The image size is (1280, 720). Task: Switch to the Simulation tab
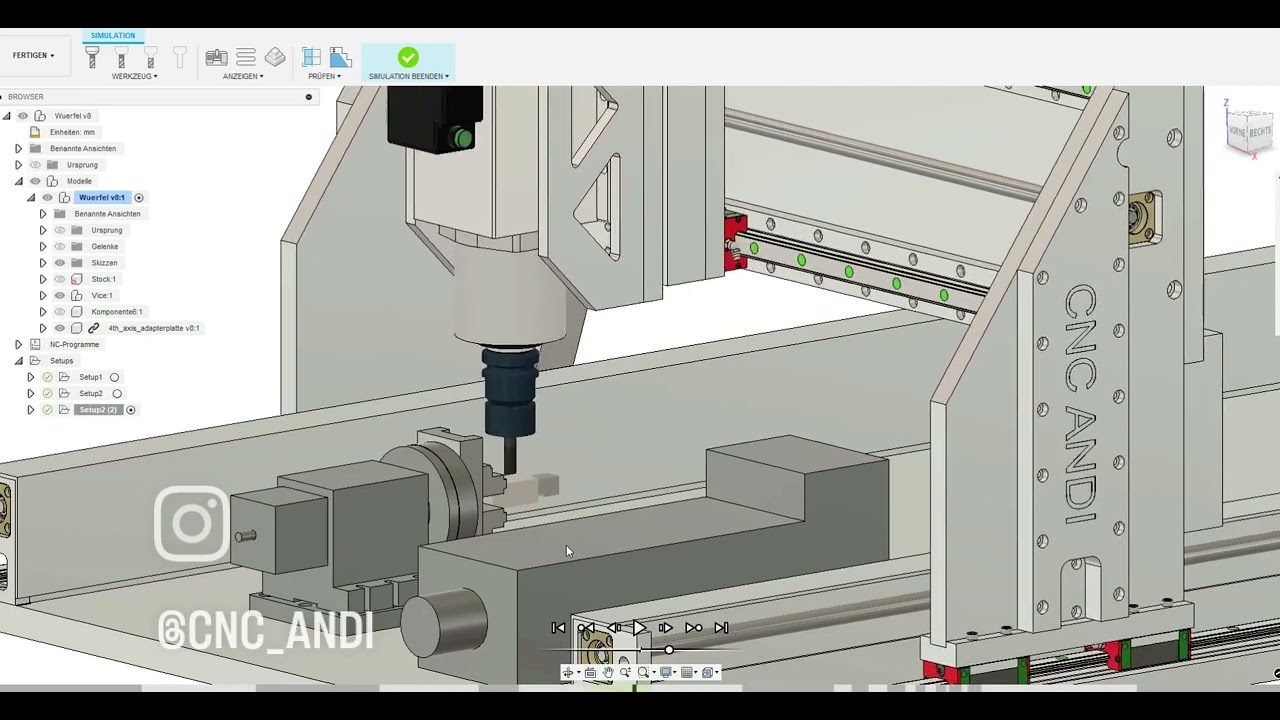[x=113, y=36]
